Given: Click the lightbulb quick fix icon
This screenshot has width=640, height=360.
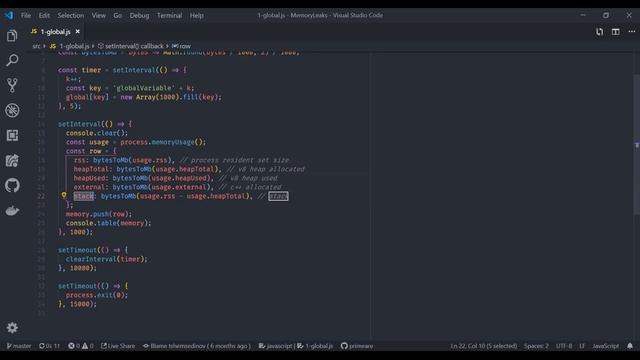Looking at the screenshot, I should tap(64, 196).
